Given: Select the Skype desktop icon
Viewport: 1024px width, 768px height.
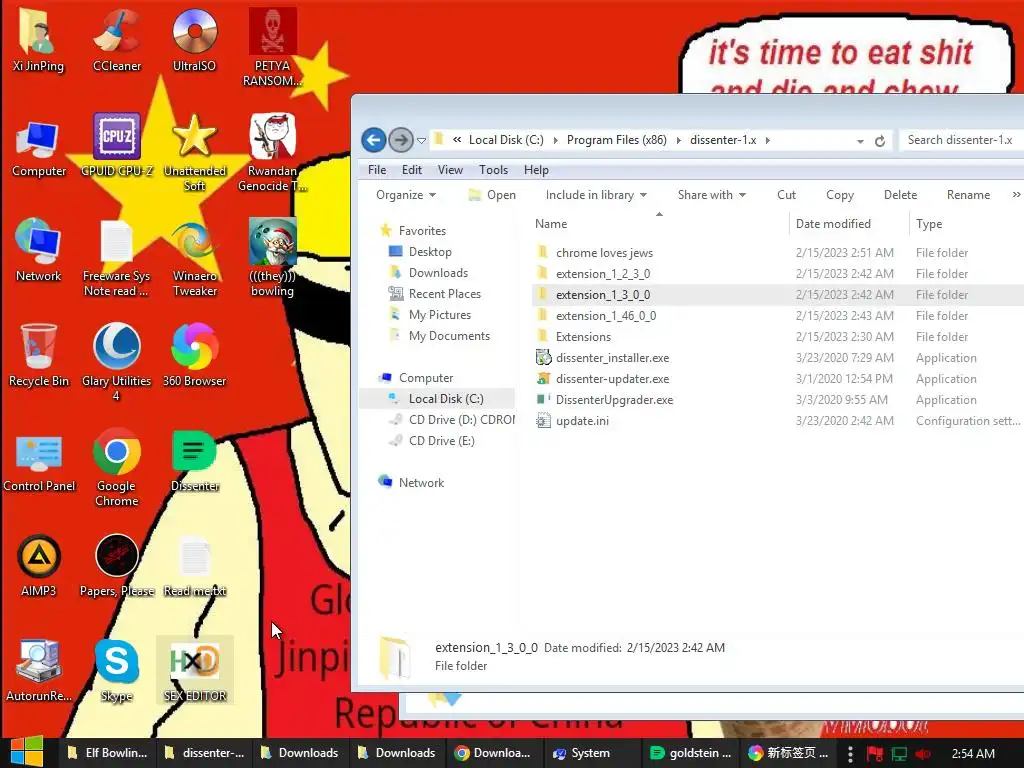Looking at the screenshot, I should point(117,670).
